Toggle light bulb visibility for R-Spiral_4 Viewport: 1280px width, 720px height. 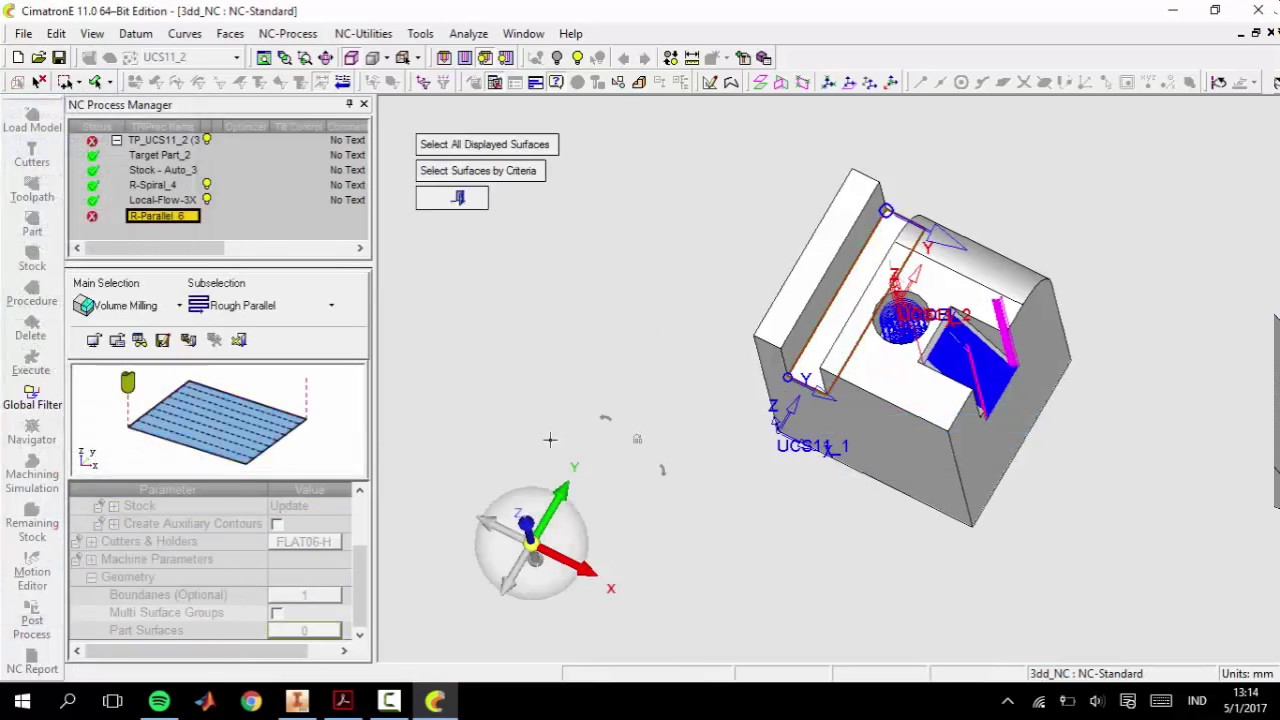click(207, 185)
